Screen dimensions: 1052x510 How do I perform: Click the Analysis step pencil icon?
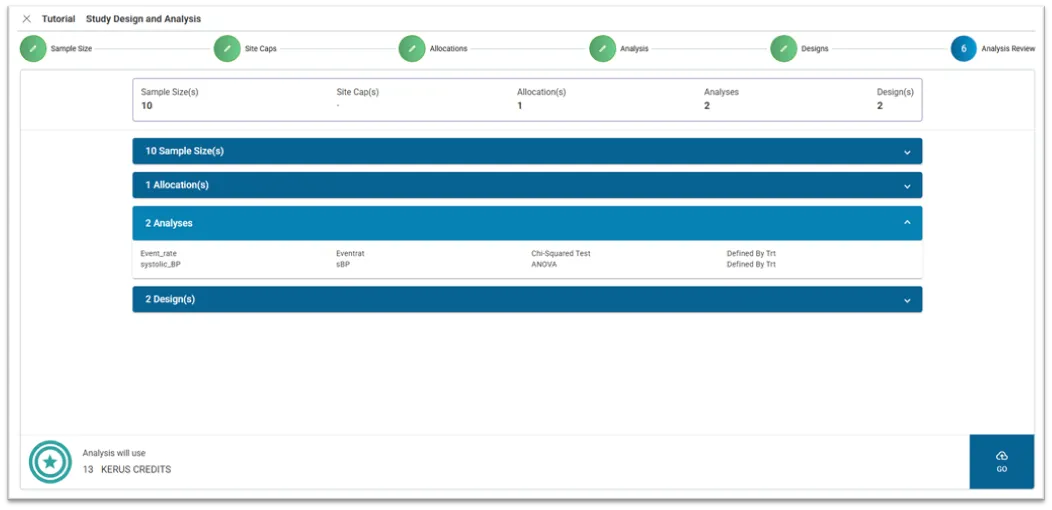tap(602, 49)
